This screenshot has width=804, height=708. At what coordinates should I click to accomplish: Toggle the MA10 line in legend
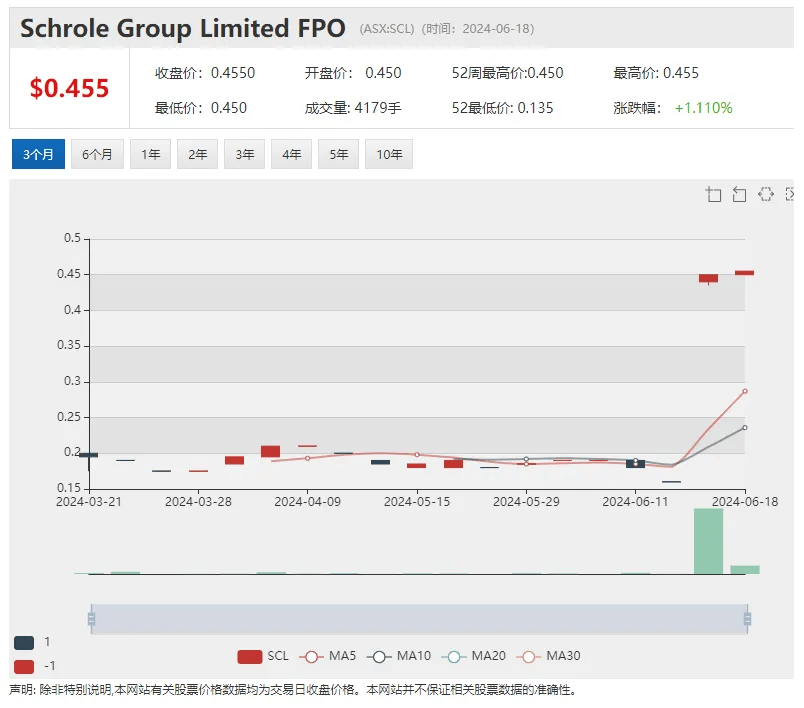click(x=399, y=656)
